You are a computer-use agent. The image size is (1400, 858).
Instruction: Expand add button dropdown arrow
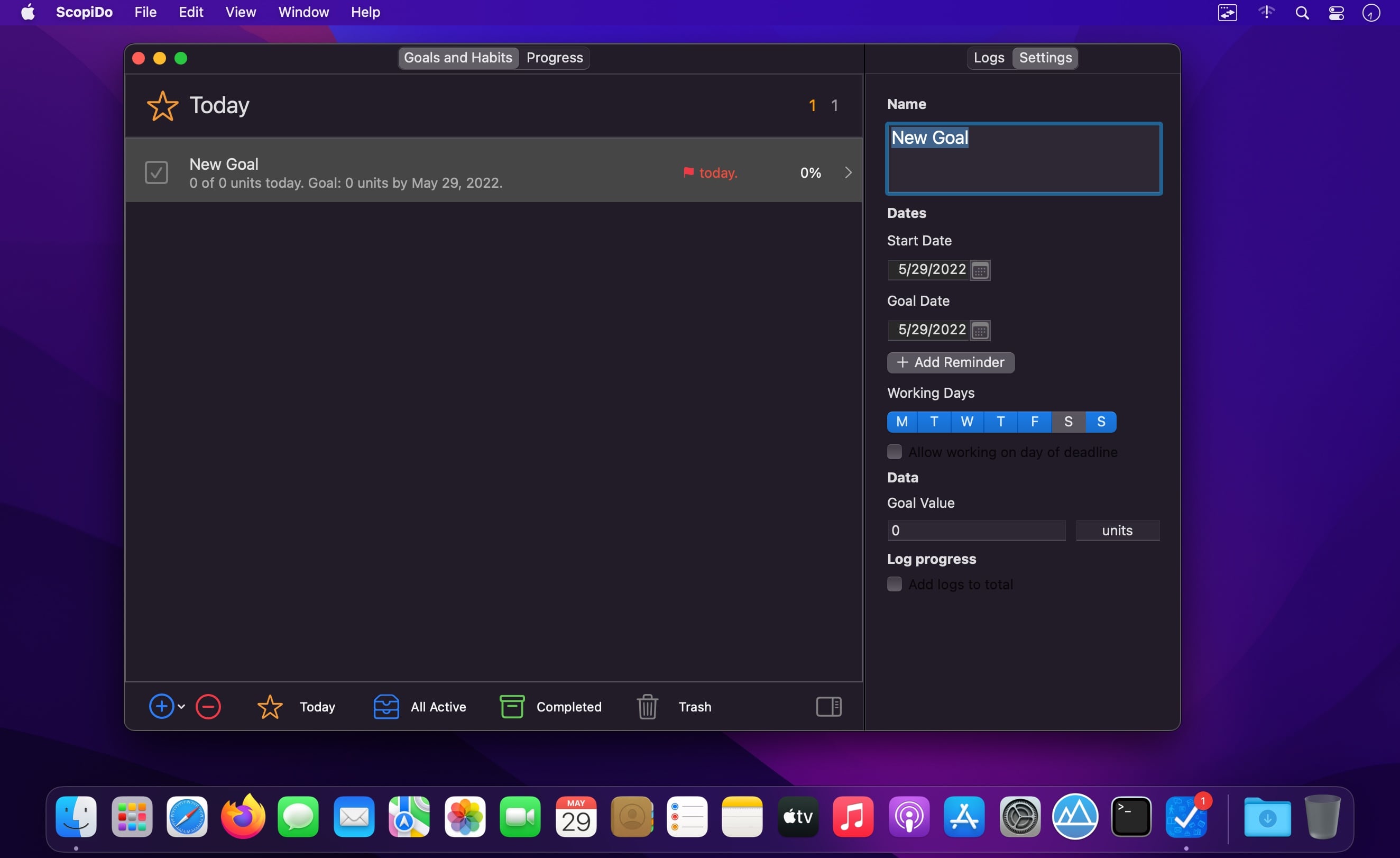[x=181, y=706]
